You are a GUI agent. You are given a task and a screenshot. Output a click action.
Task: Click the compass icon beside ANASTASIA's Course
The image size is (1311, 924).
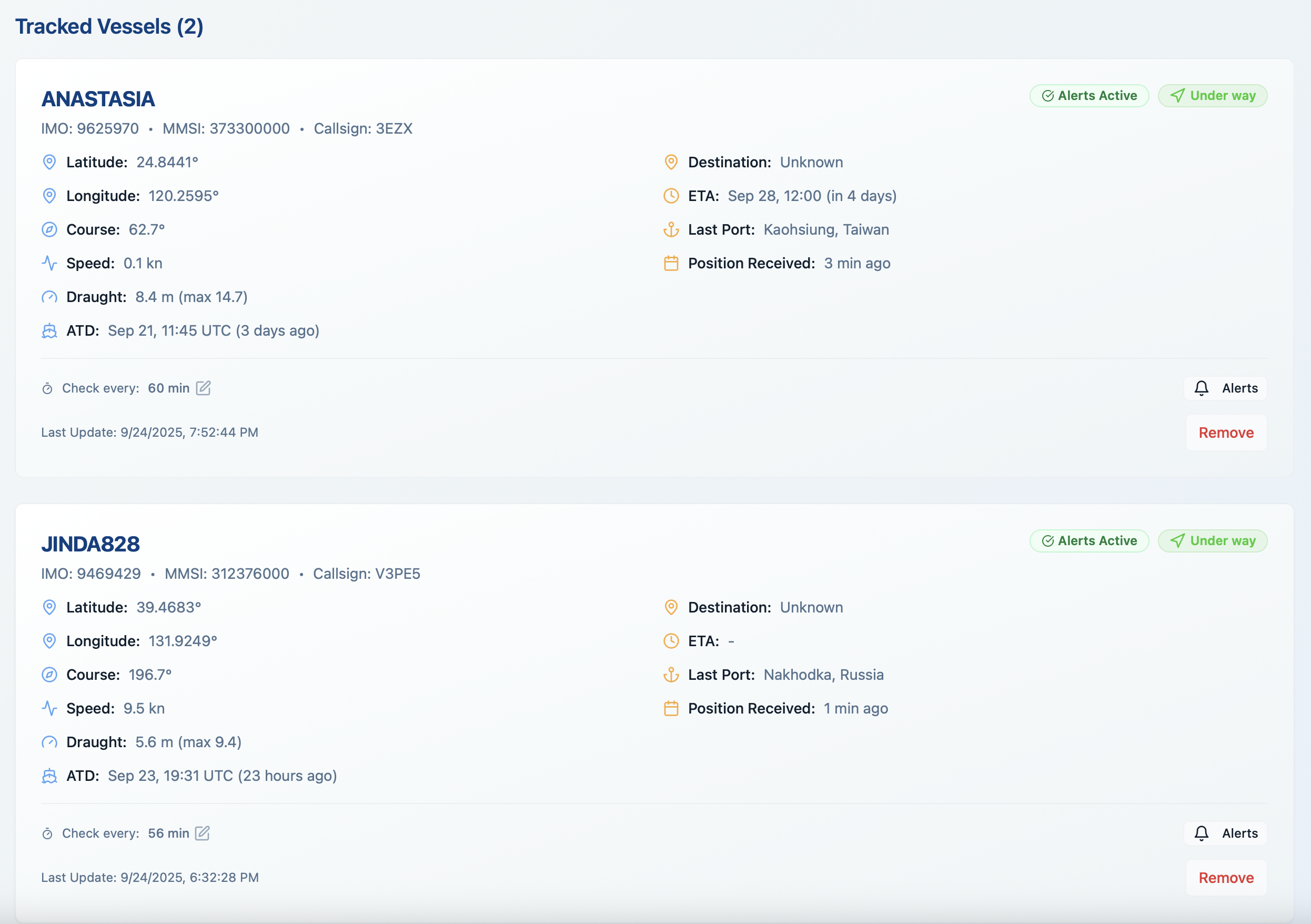[x=49, y=229]
